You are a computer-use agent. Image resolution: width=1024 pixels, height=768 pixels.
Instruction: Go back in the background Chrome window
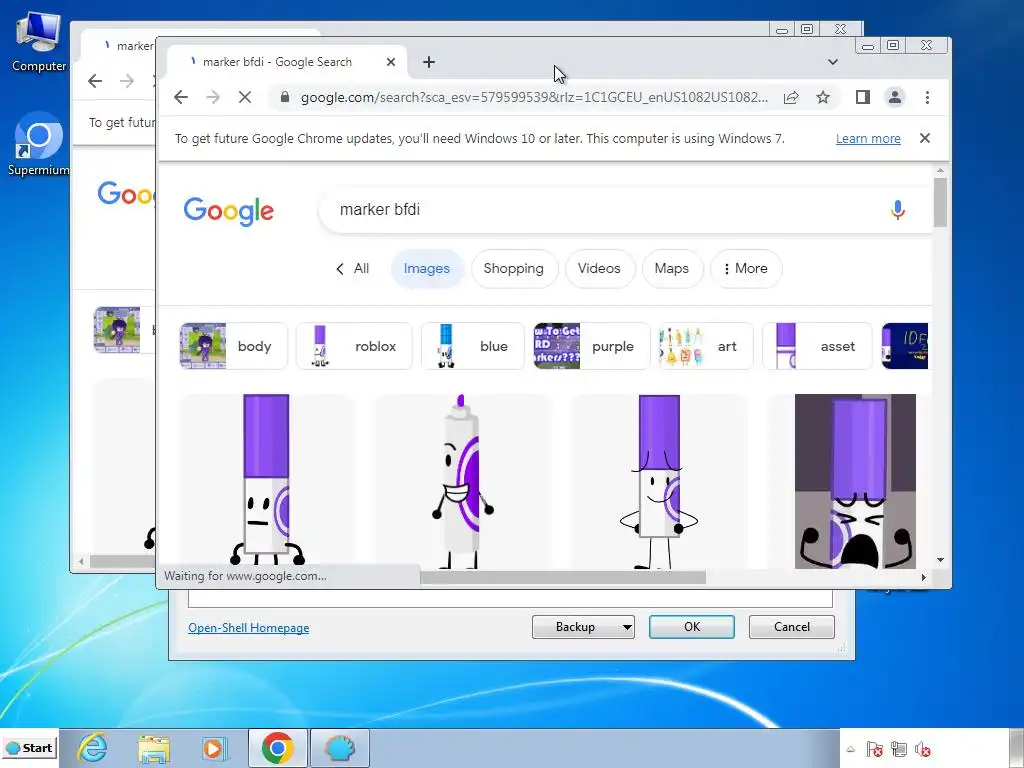coord(95,81)
